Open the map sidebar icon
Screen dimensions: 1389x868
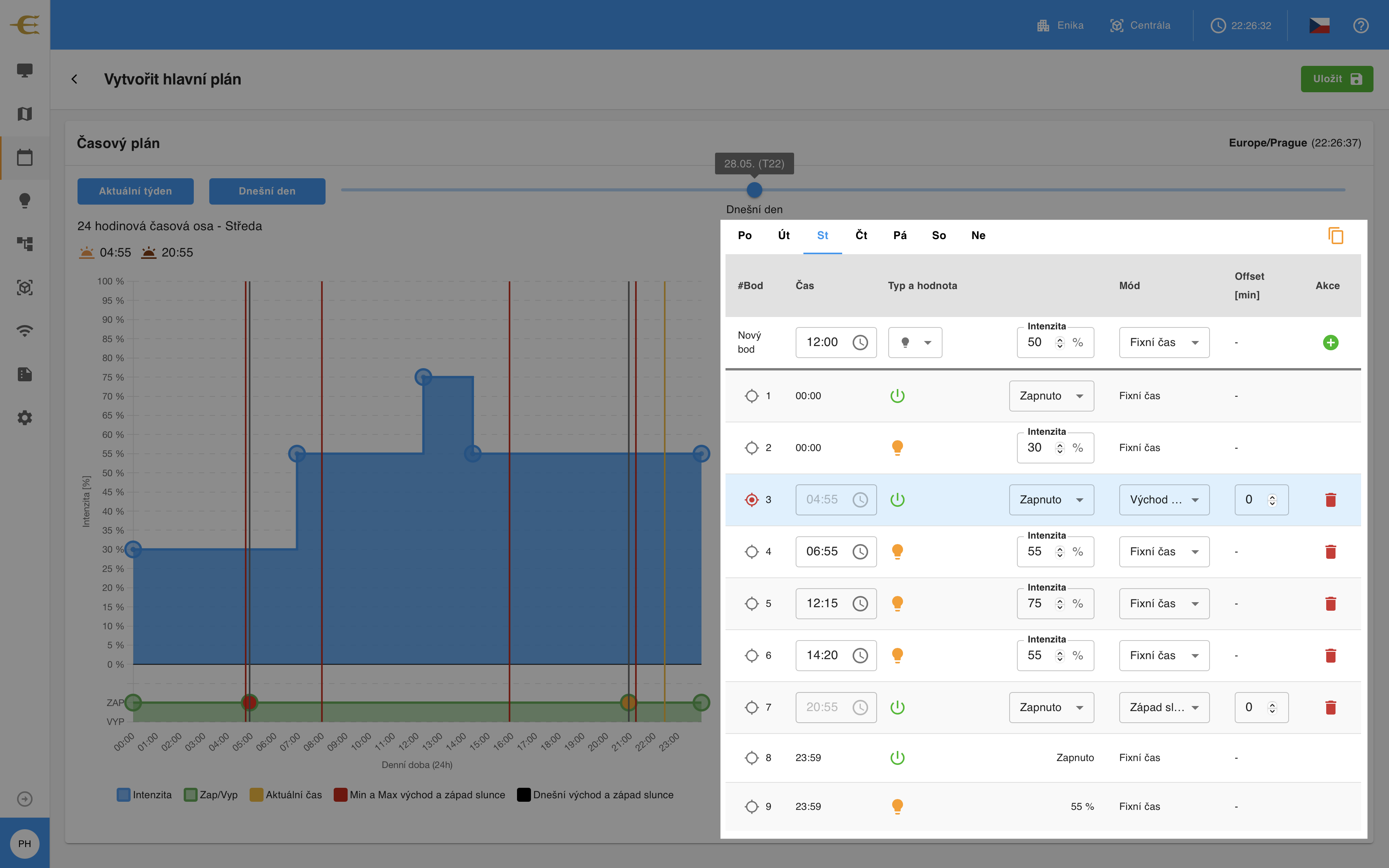(25, 114)
